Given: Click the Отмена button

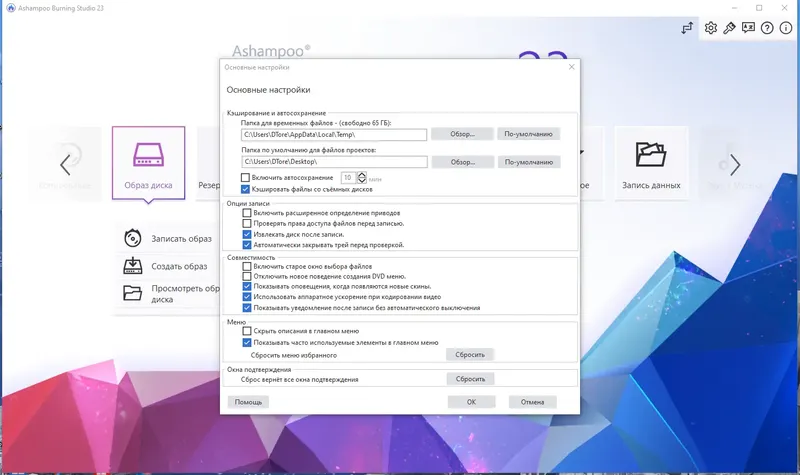Looking at the screenshot, I should [532, 402].
